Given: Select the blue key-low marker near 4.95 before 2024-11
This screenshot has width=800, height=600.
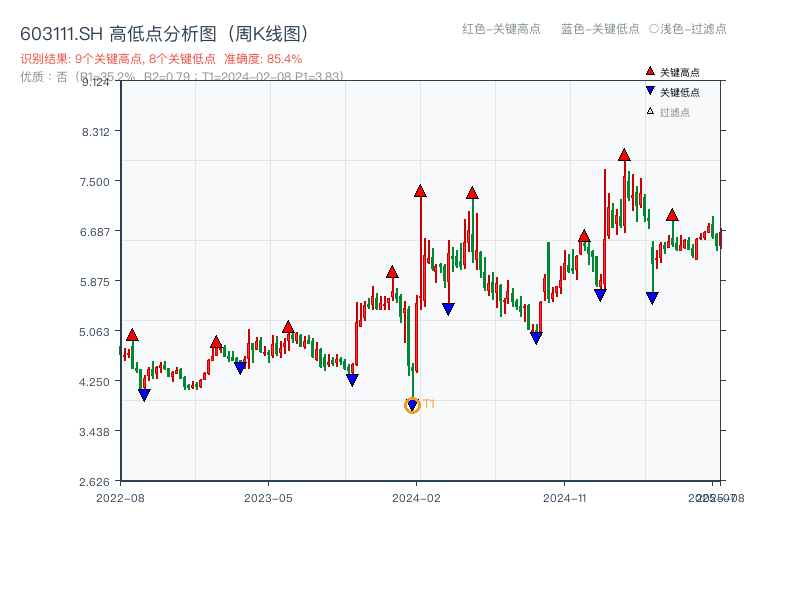Looking at the screenshot, I should (x=536, y=338).
